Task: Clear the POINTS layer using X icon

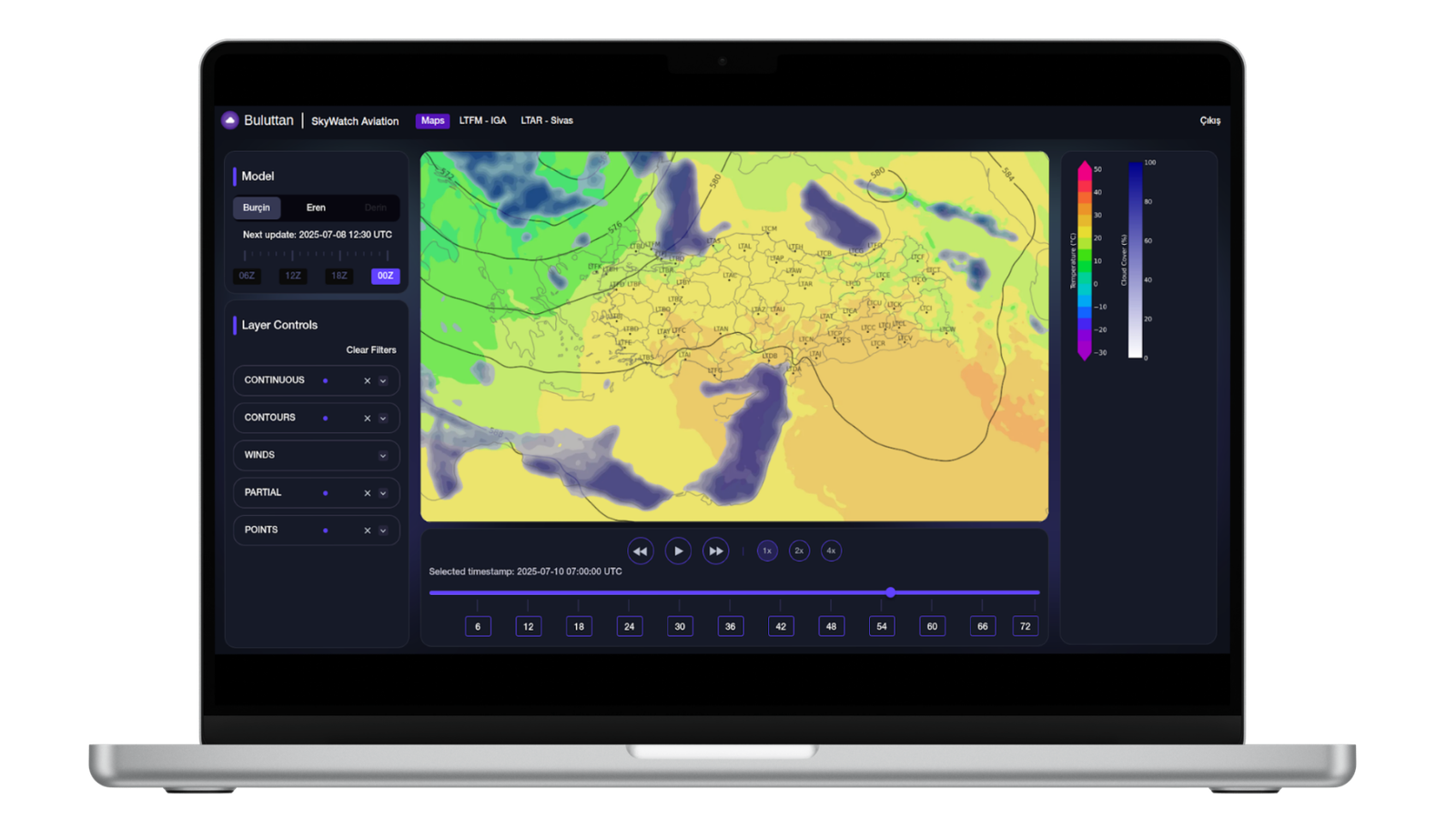Action: (367, 531)
